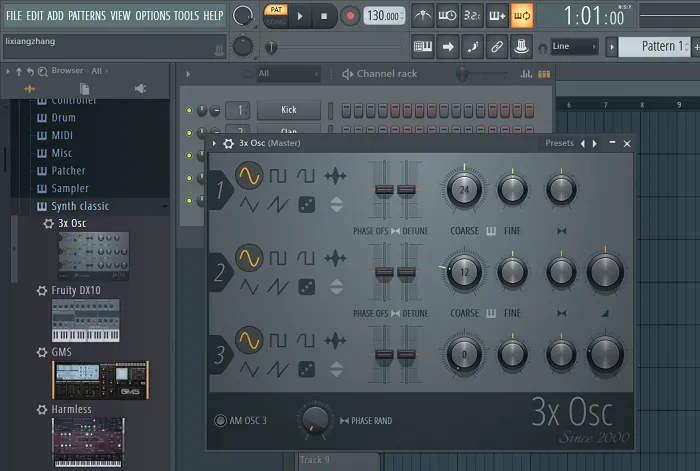700x471 pixels.
Task: Click the Browser back arrow icon
Action: tap(30, 71)
